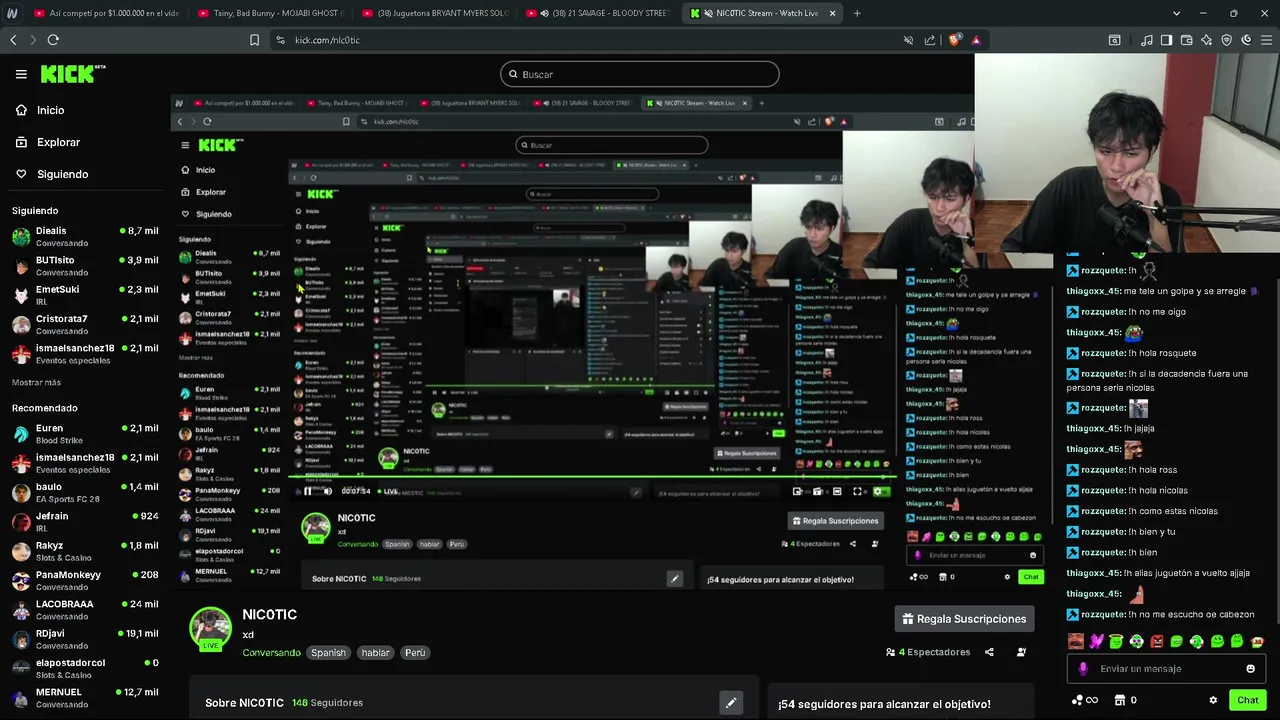This screenshot has width=1280, height=720.
Task: Collapse the Kick sidebar with hamburger icon
Action: tap(21, 74)
